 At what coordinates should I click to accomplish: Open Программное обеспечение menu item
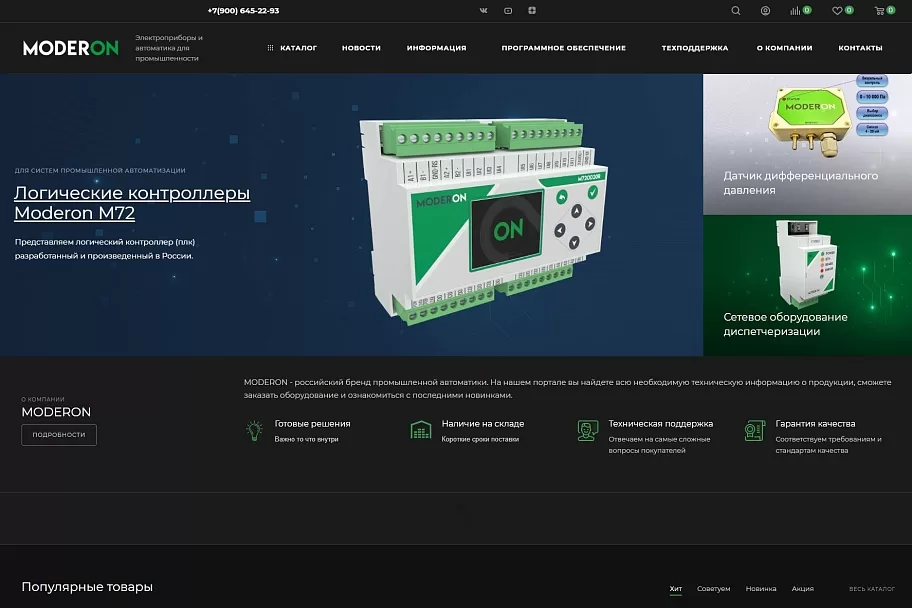pos(564,48)
